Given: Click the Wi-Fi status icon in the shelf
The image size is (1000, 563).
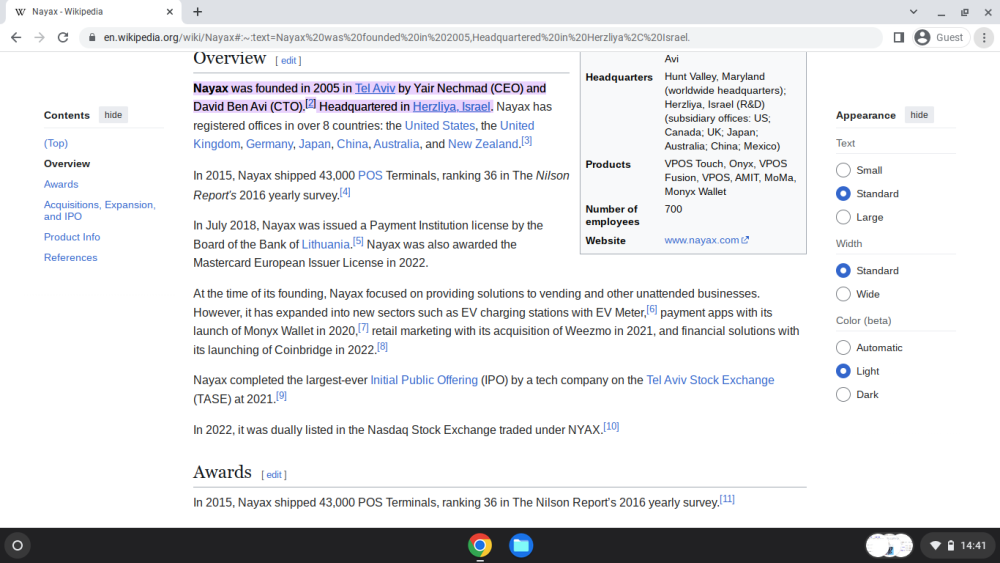Looking at the screenshot, I should point(936,545).
